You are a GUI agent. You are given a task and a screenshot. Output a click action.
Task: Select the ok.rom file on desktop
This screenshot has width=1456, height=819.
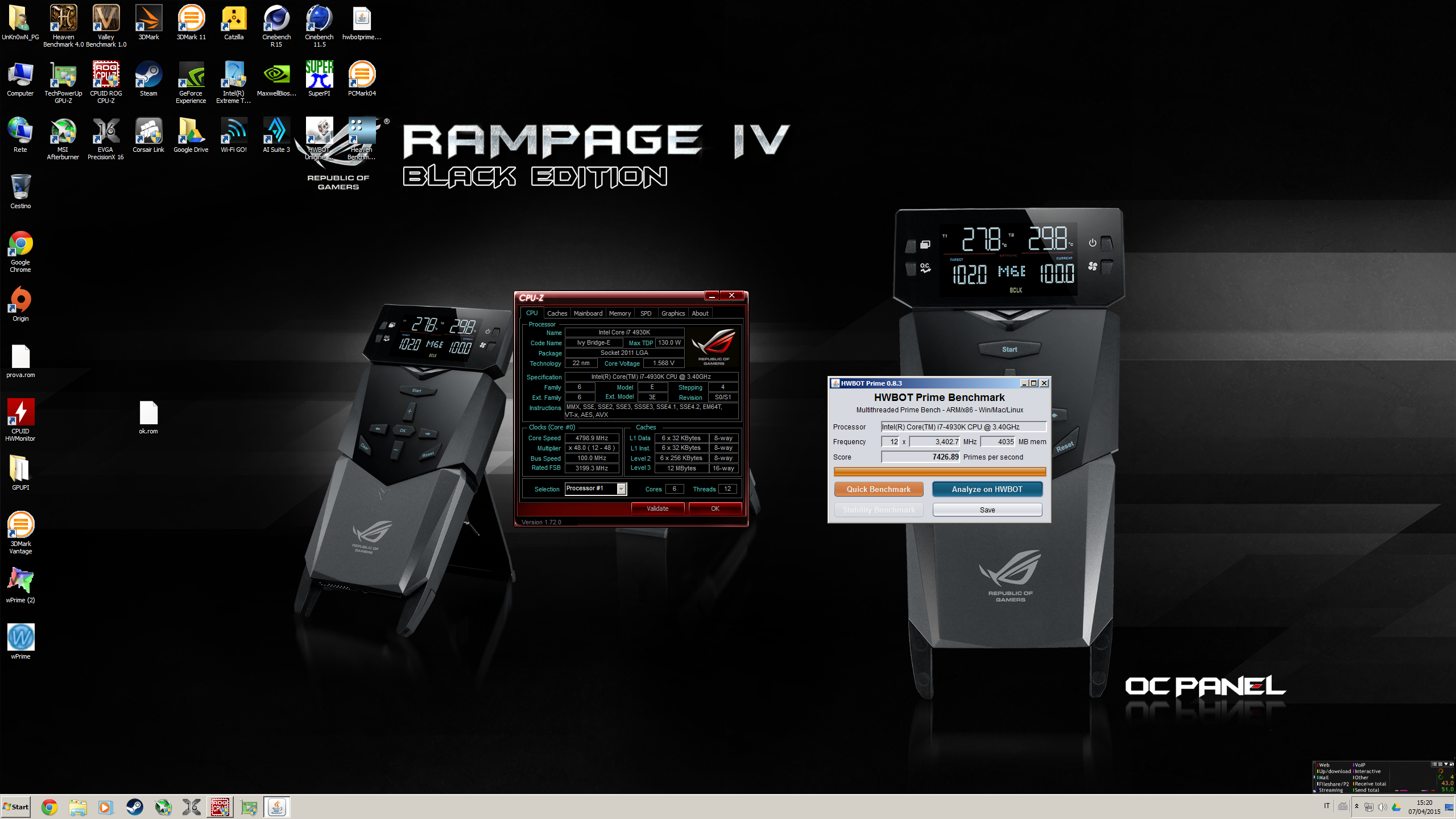coord(148,416)
